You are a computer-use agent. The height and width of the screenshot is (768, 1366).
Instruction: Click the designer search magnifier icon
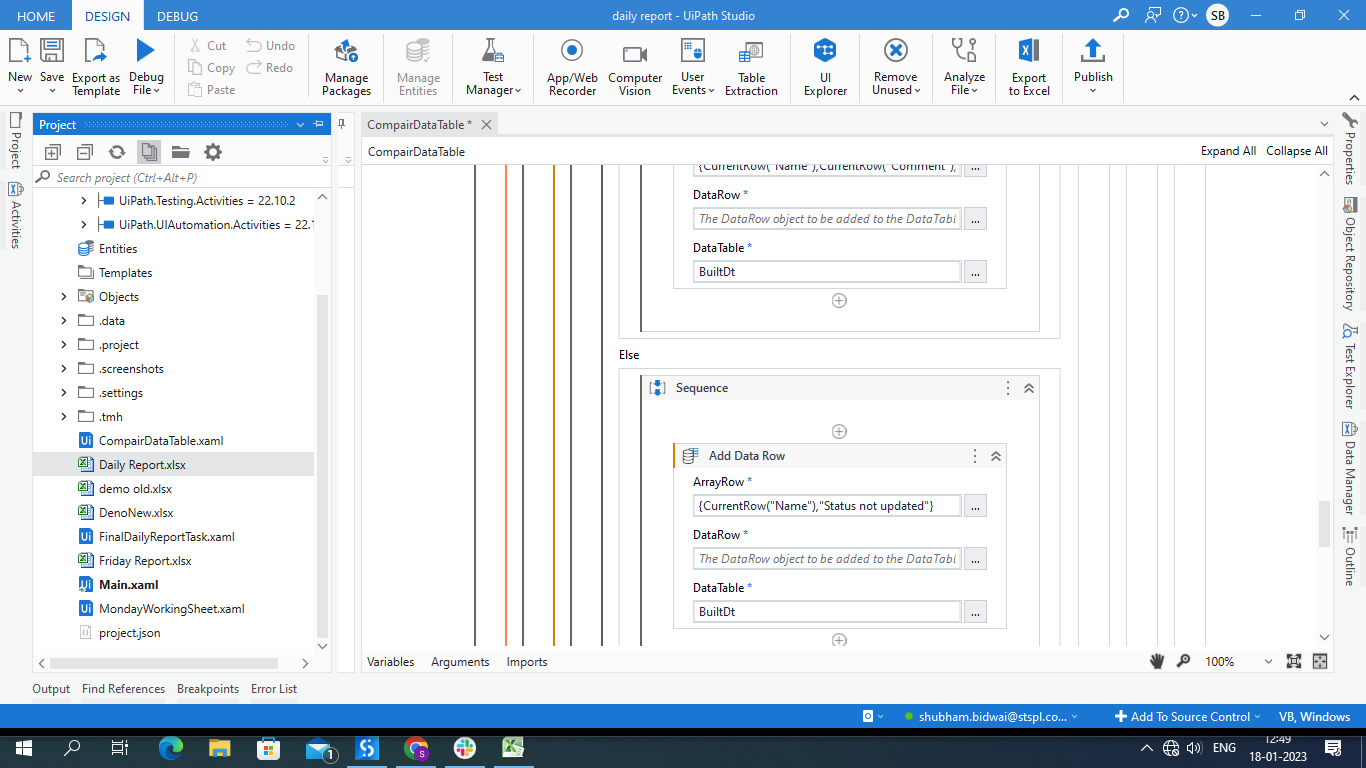[1183, 661]
